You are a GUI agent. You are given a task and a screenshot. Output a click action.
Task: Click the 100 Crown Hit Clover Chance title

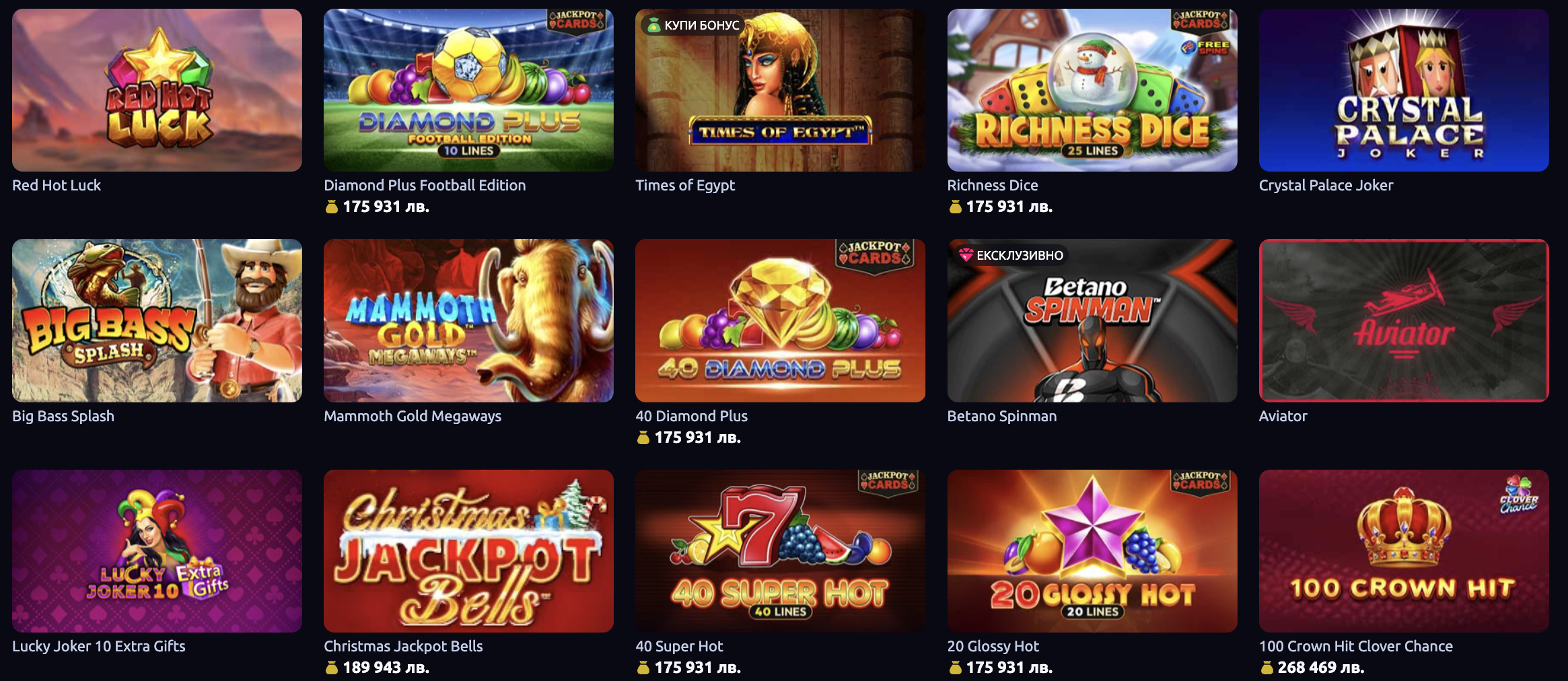click(x=1356, y=646)
